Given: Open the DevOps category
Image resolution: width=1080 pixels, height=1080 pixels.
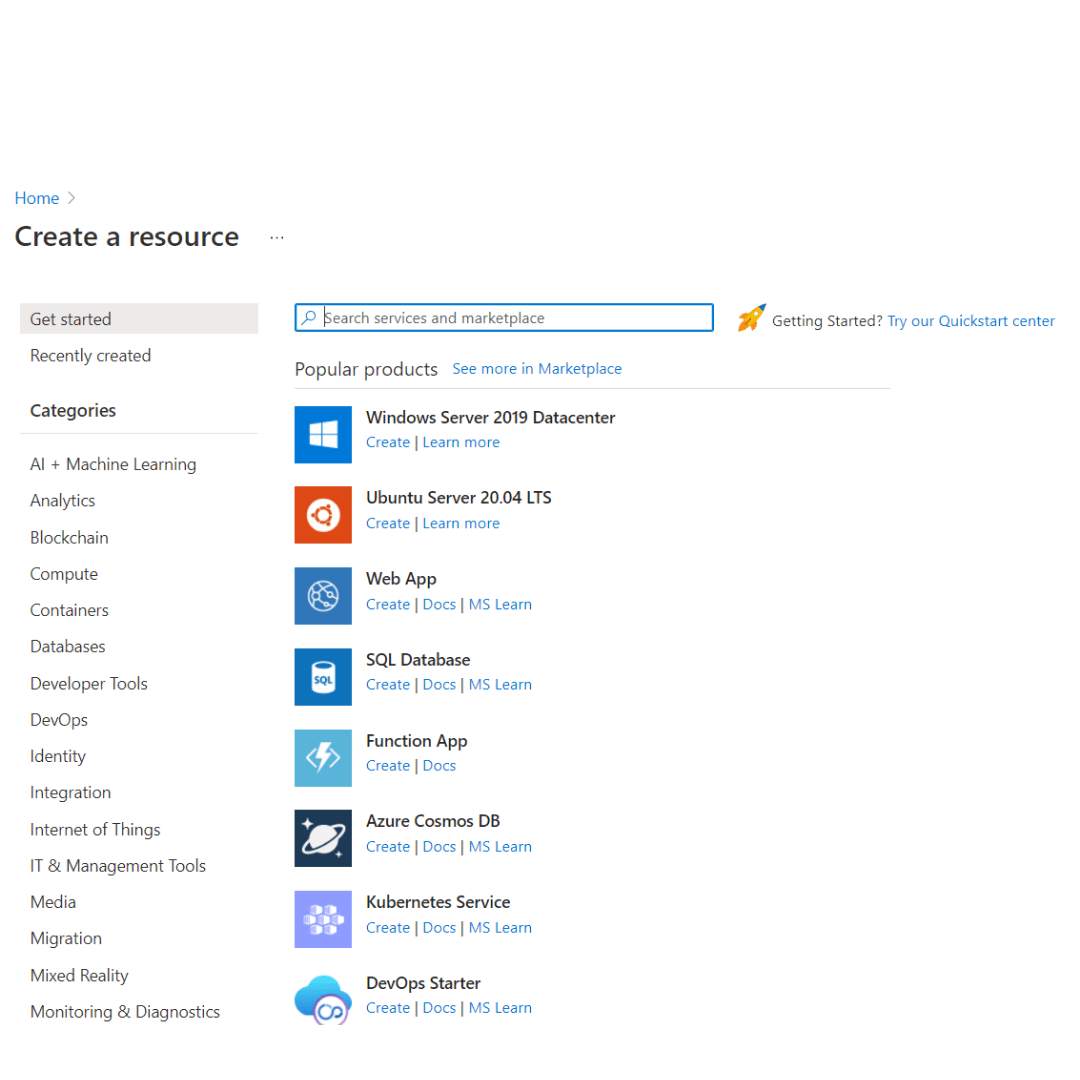Looking at the screenshot, I should (59, 720).
